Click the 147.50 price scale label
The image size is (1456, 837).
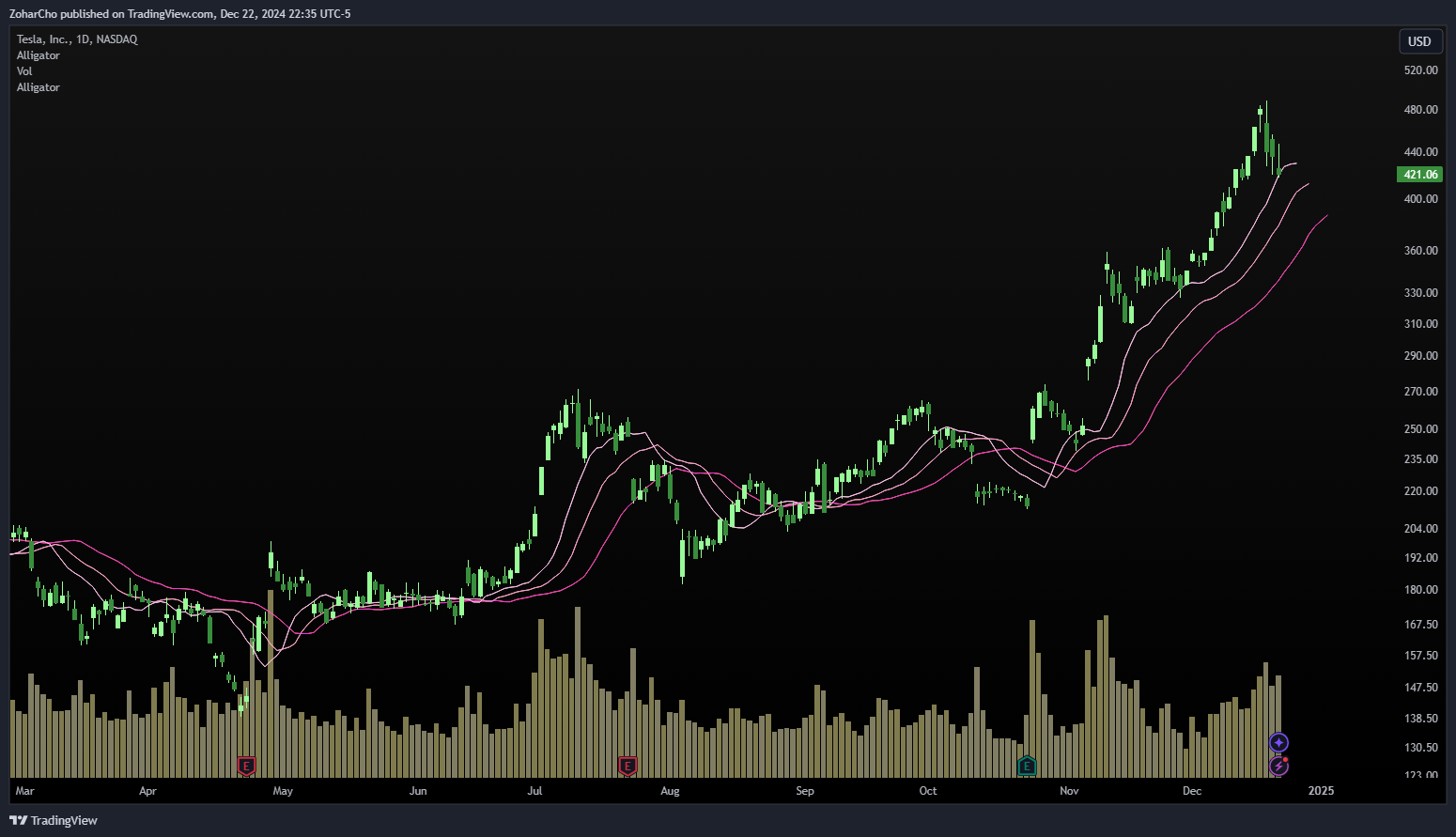click(1420, 688)
